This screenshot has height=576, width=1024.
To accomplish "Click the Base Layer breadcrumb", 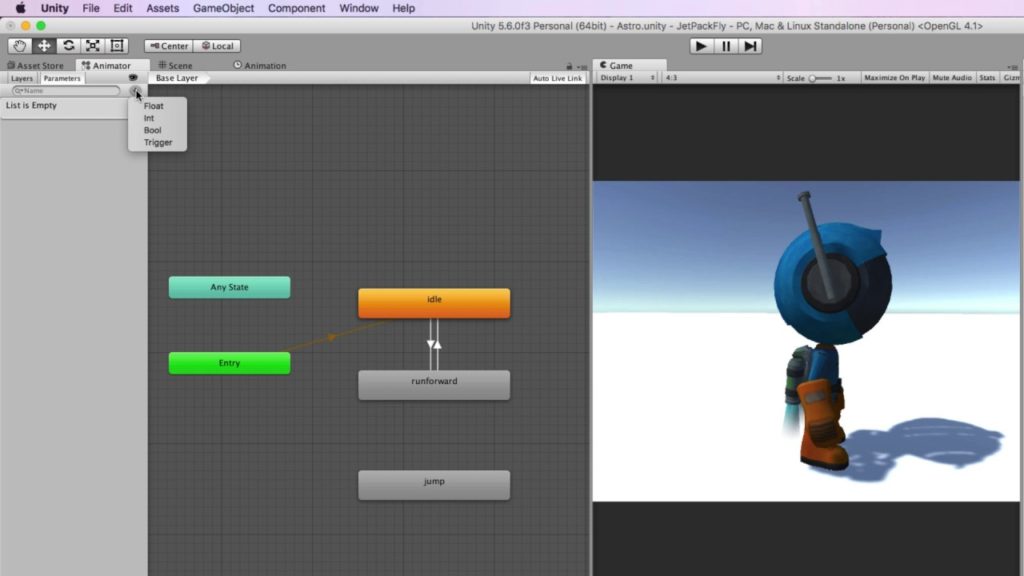I will tap(176, 78).
